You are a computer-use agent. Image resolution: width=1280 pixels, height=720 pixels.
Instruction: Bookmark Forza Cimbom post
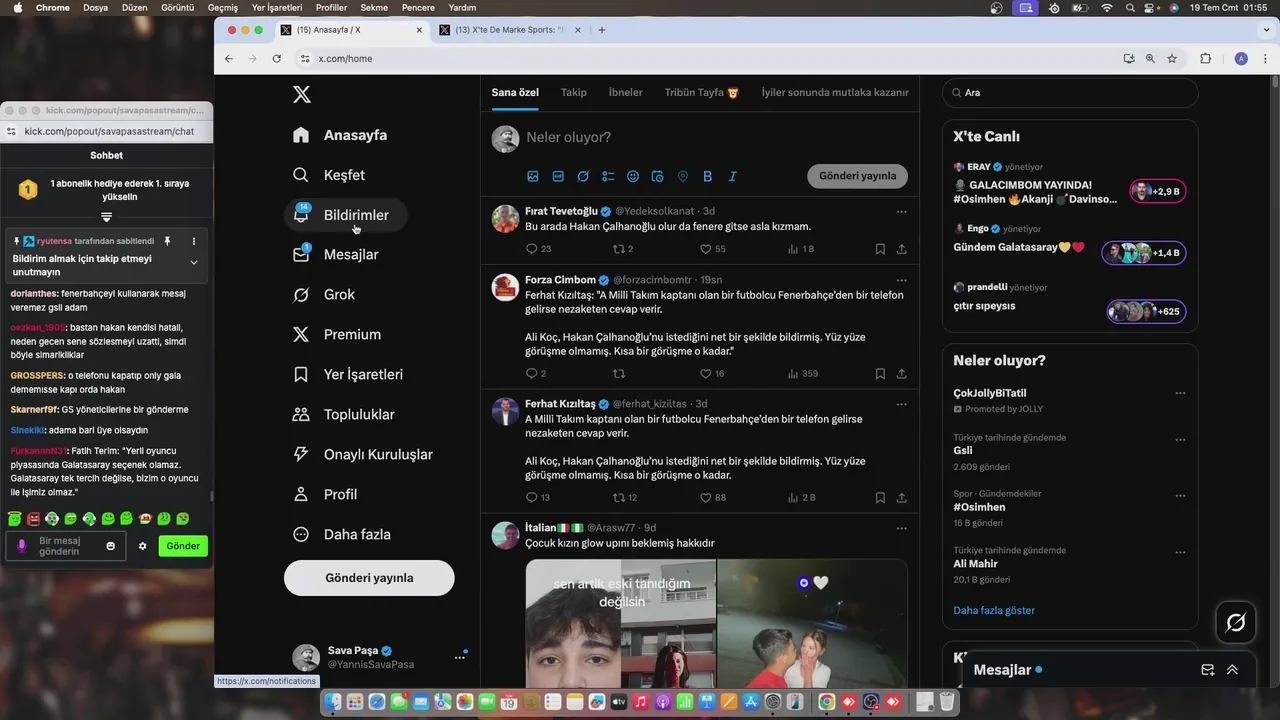coord(880,374)
